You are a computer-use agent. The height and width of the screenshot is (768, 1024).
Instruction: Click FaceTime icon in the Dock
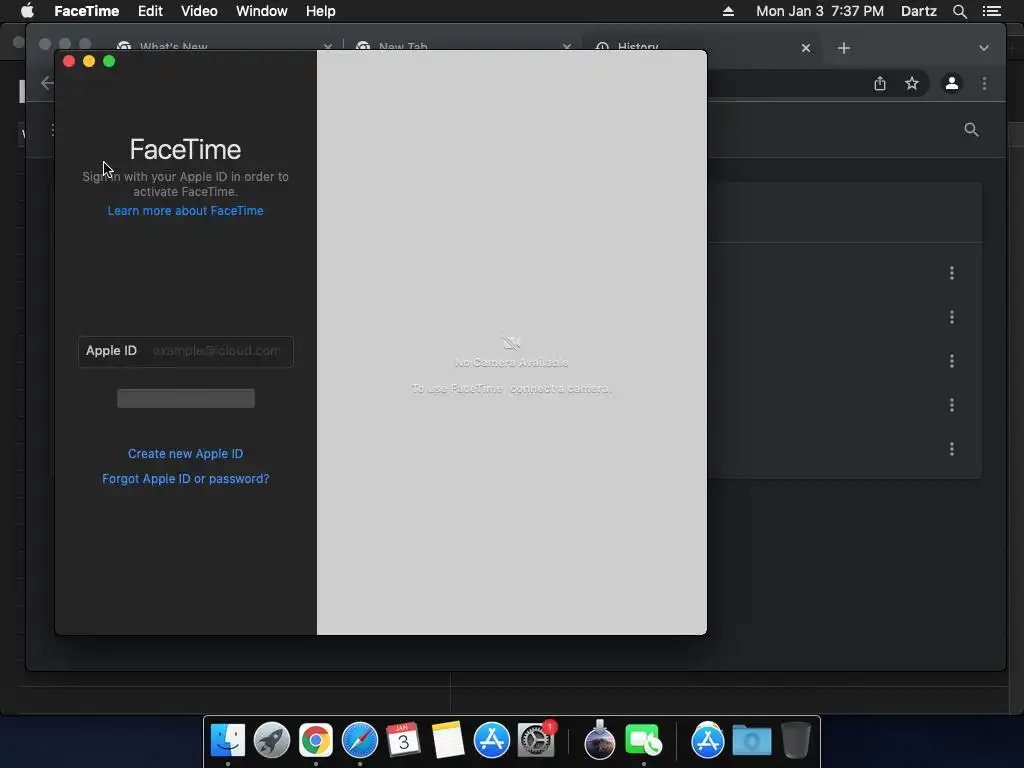[643, 740]
